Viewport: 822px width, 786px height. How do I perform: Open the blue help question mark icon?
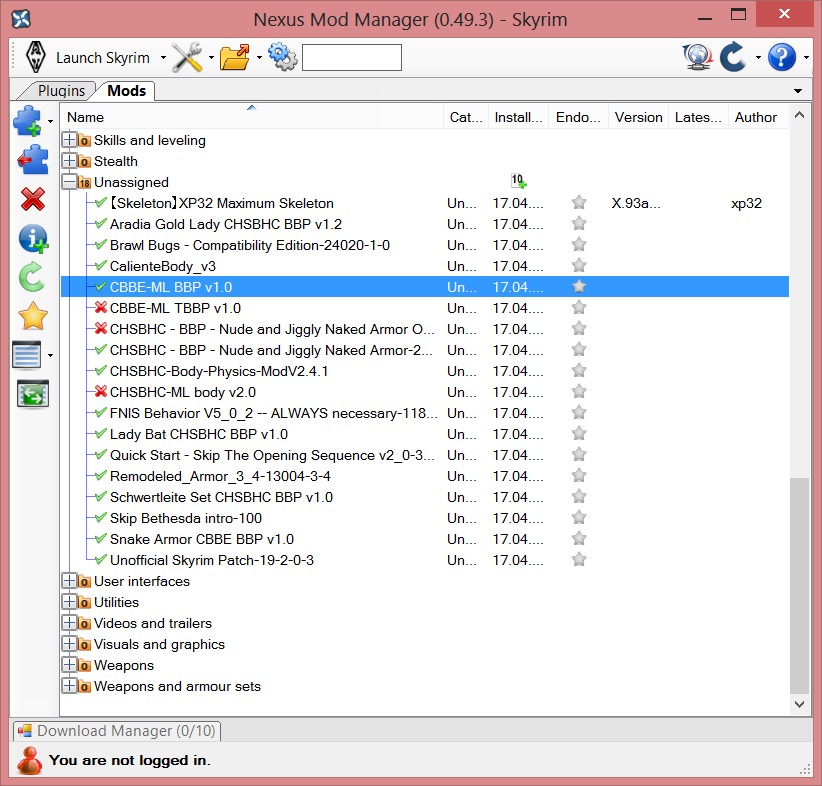tap(781, 57)
